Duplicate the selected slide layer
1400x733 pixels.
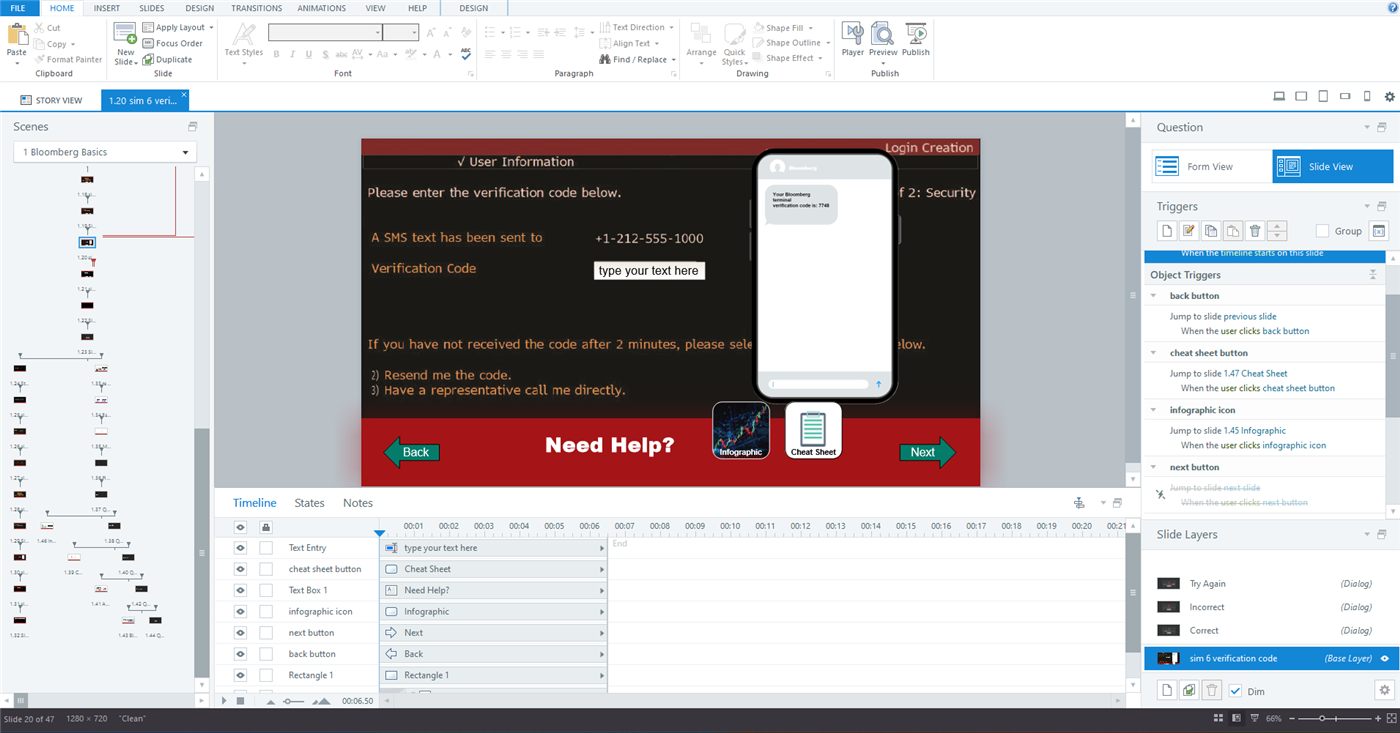(1189, 690)
